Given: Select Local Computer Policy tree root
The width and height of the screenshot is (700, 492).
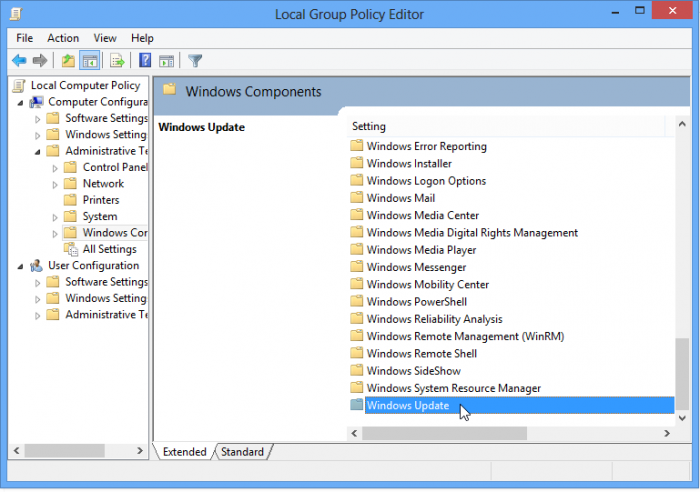Looking at the screenshot, I should (85, 85).
